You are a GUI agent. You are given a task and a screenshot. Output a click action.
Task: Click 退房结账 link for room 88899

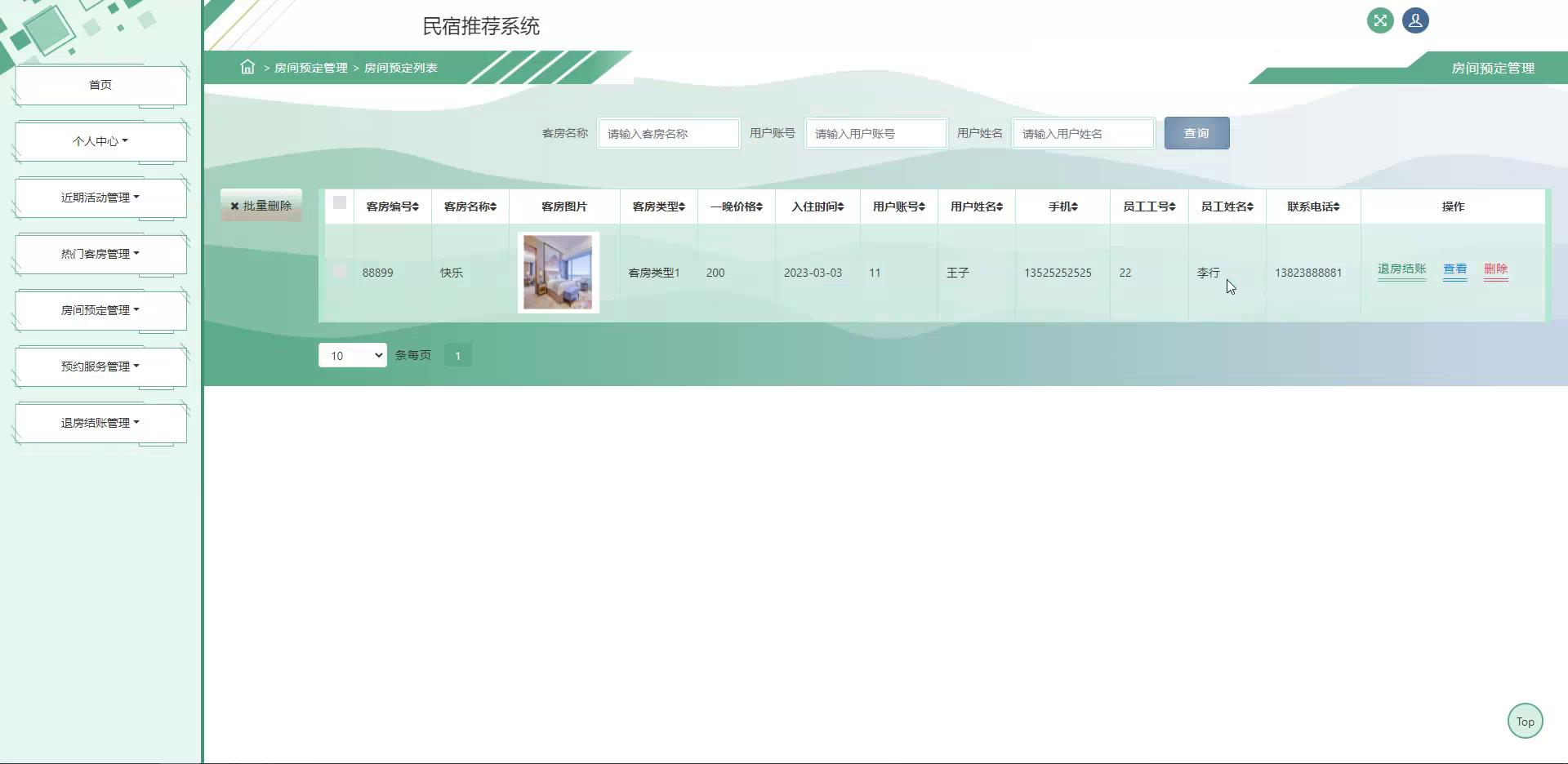pos(1401,269)
